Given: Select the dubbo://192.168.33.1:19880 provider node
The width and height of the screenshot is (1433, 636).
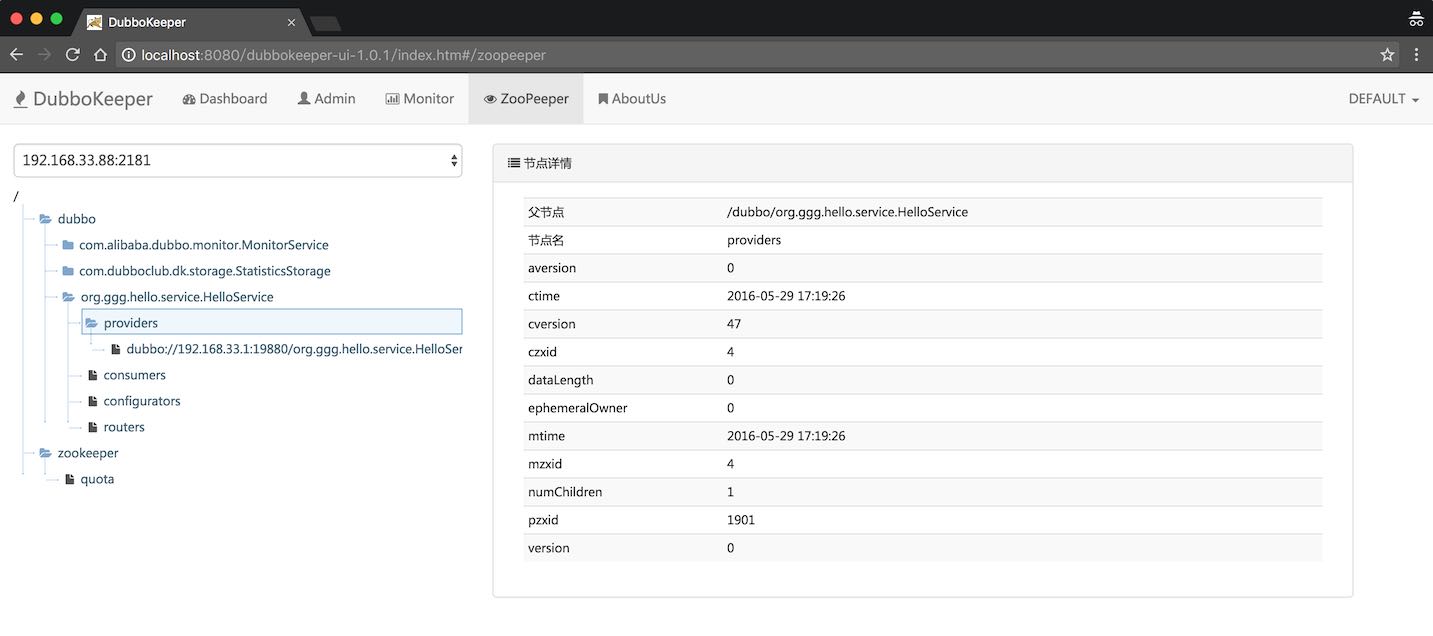Looking at the screenshot, I should click(294, 348).
